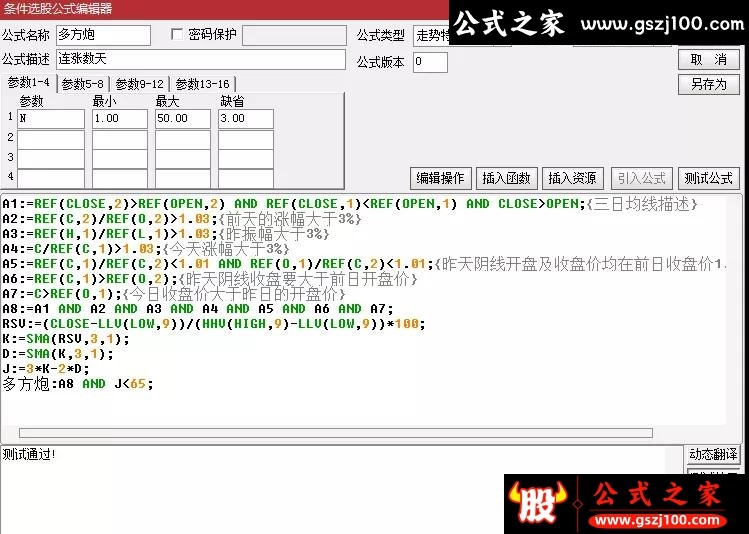Click the 公式名称 field containing 多方炮
The height and width of the screenshot is (534, 749).
pyautogui.click(x=103, y=35)
